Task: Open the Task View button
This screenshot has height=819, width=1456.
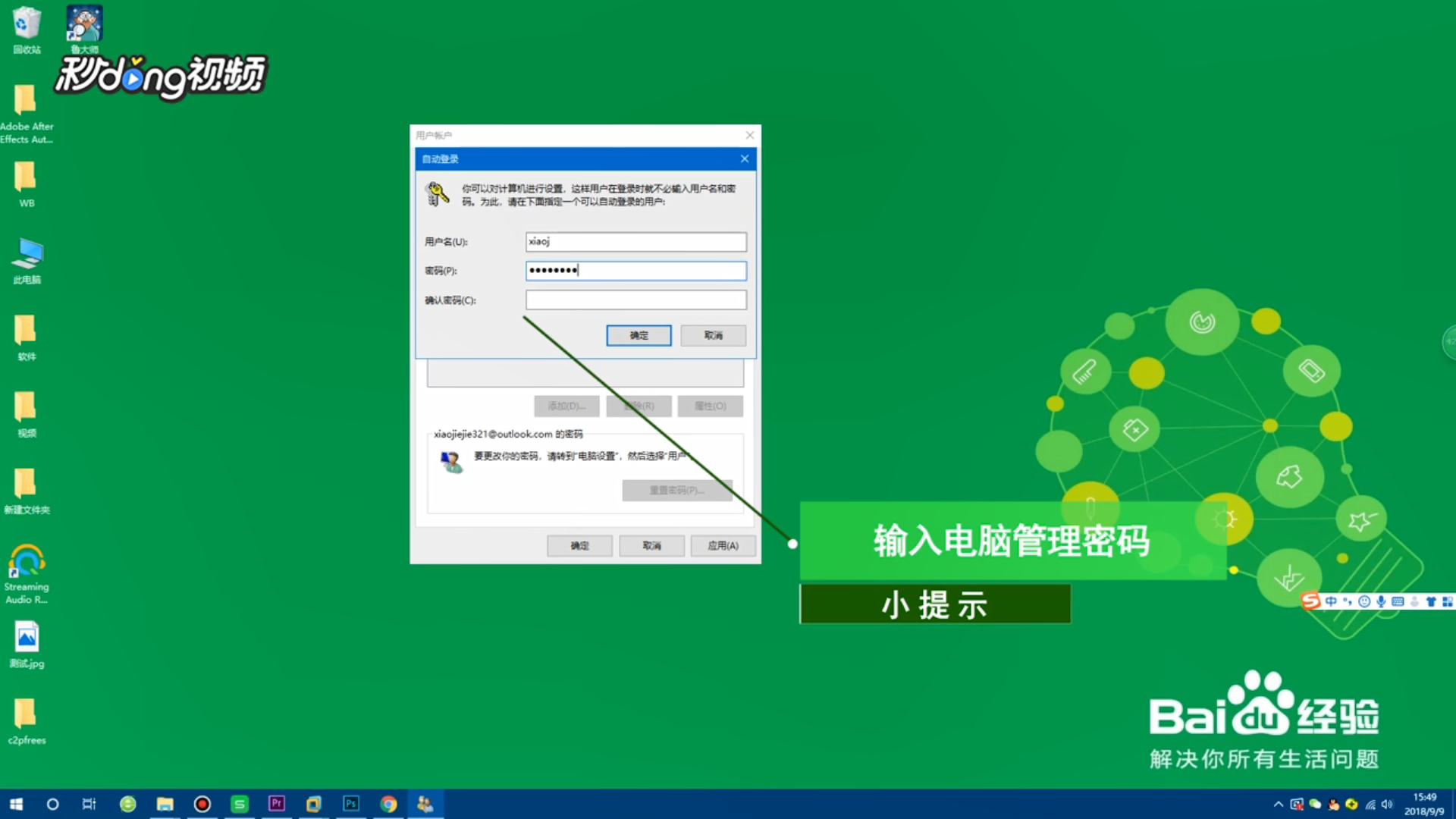Action: point(89,804)
